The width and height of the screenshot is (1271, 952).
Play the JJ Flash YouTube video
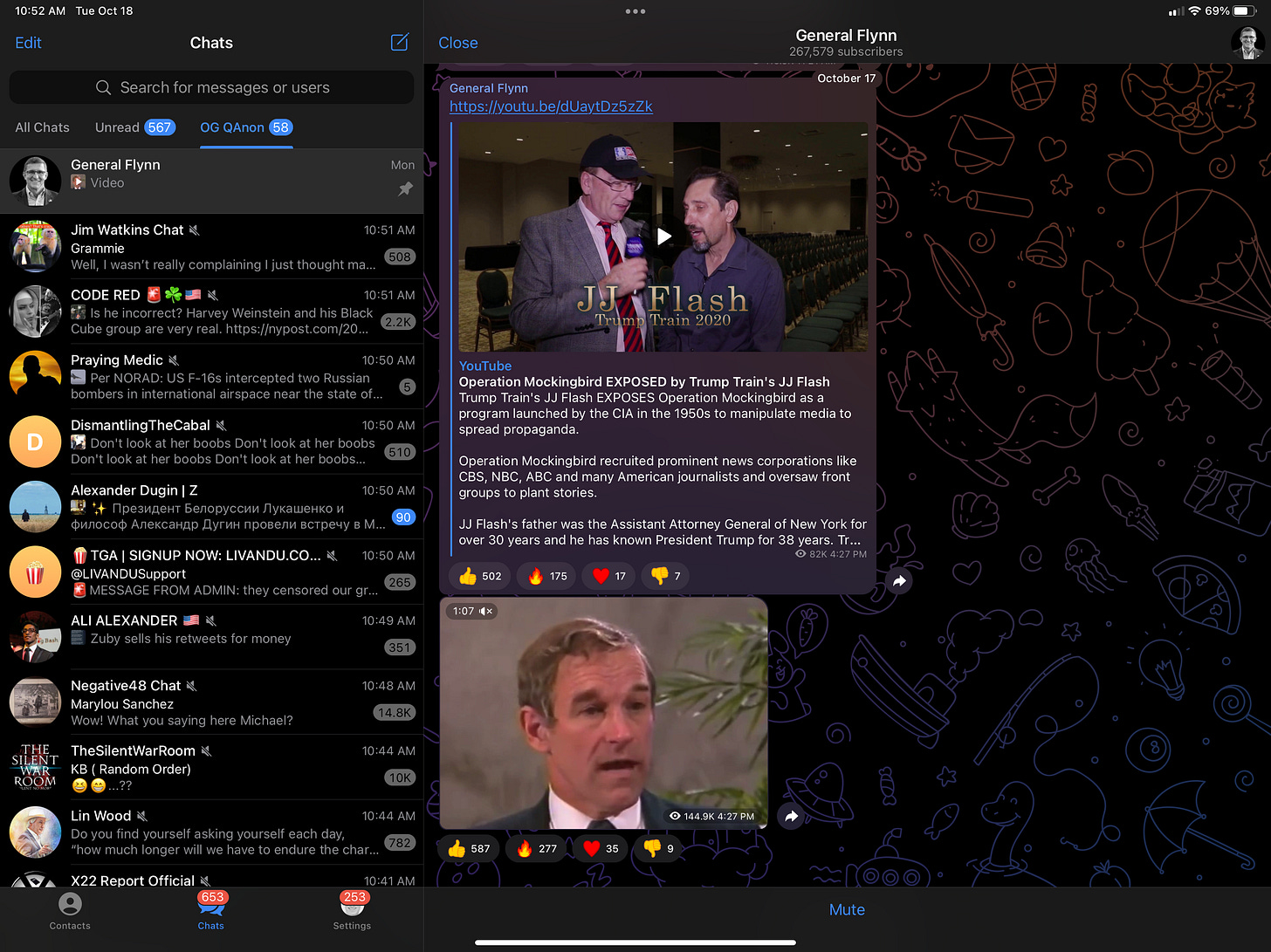663,236
